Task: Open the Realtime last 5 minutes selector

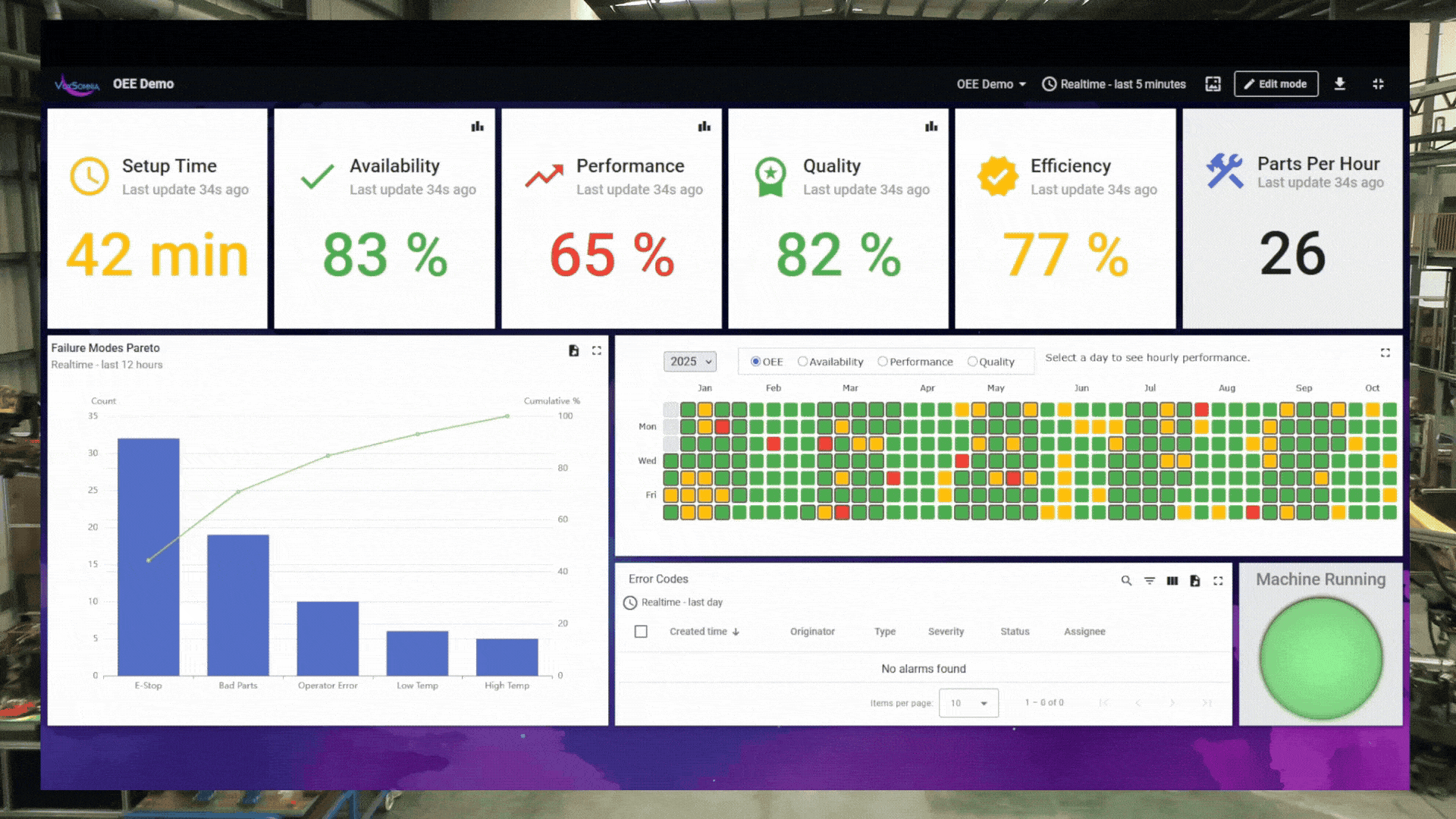Action: [x=1114, y=84]
